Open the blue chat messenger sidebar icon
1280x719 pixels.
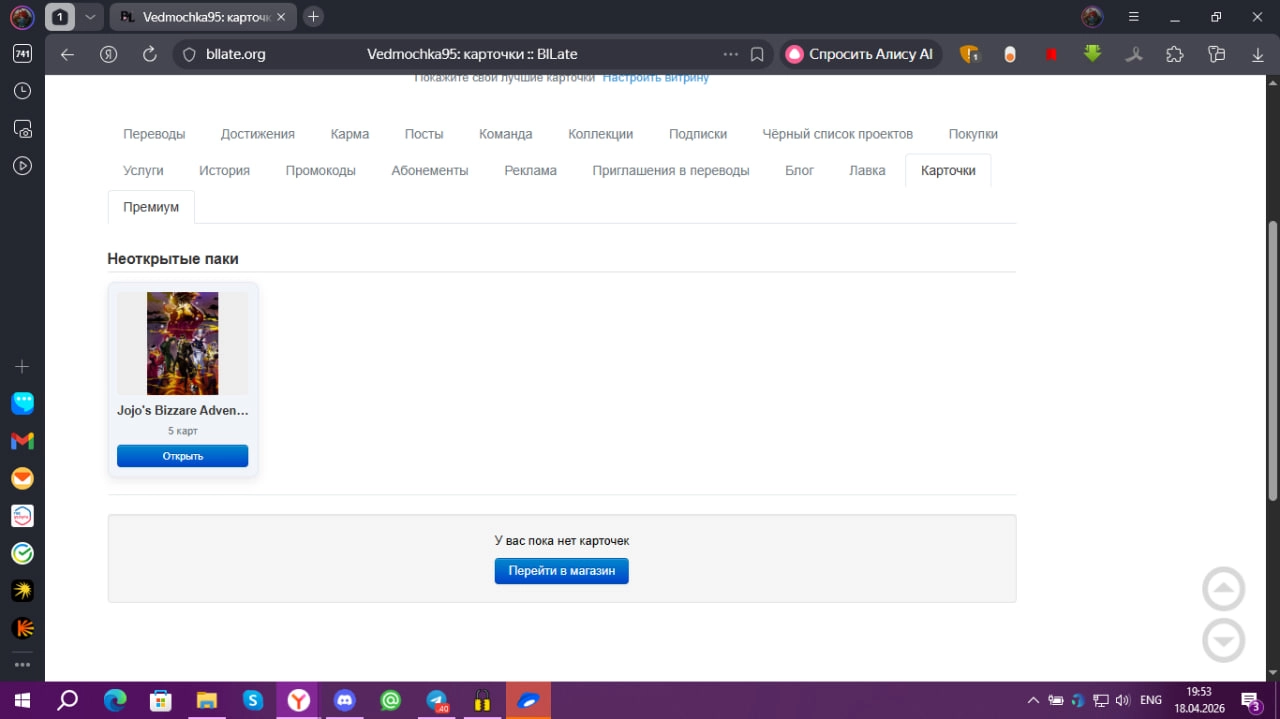[22, 403]
